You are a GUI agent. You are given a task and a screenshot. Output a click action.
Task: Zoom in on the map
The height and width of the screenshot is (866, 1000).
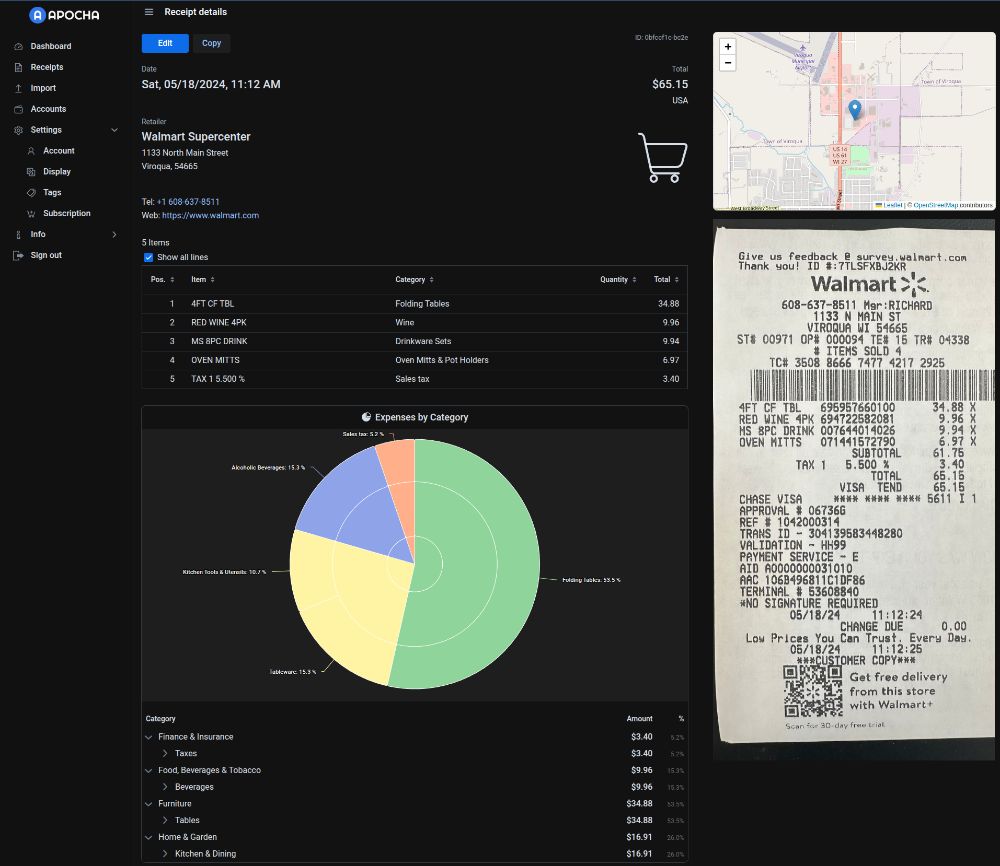pos(728,47)
